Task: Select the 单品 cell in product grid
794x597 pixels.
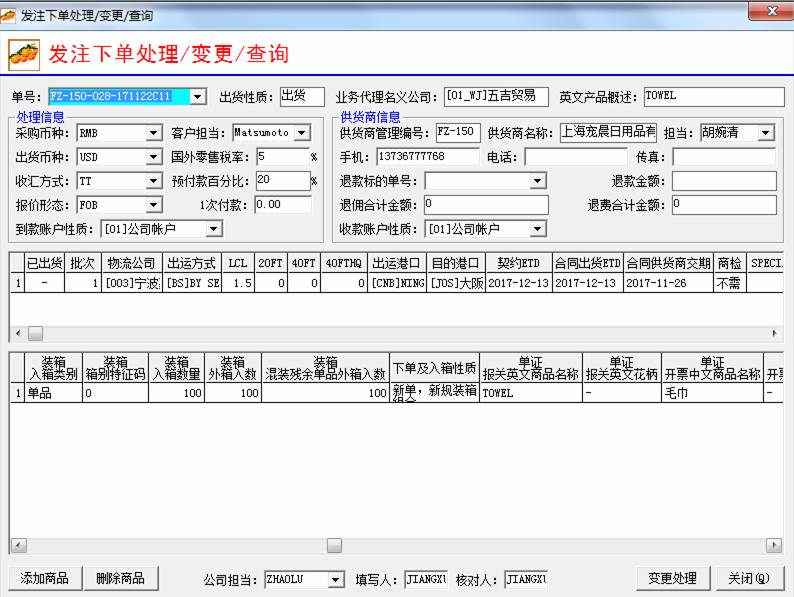Action: coord(53,393)
